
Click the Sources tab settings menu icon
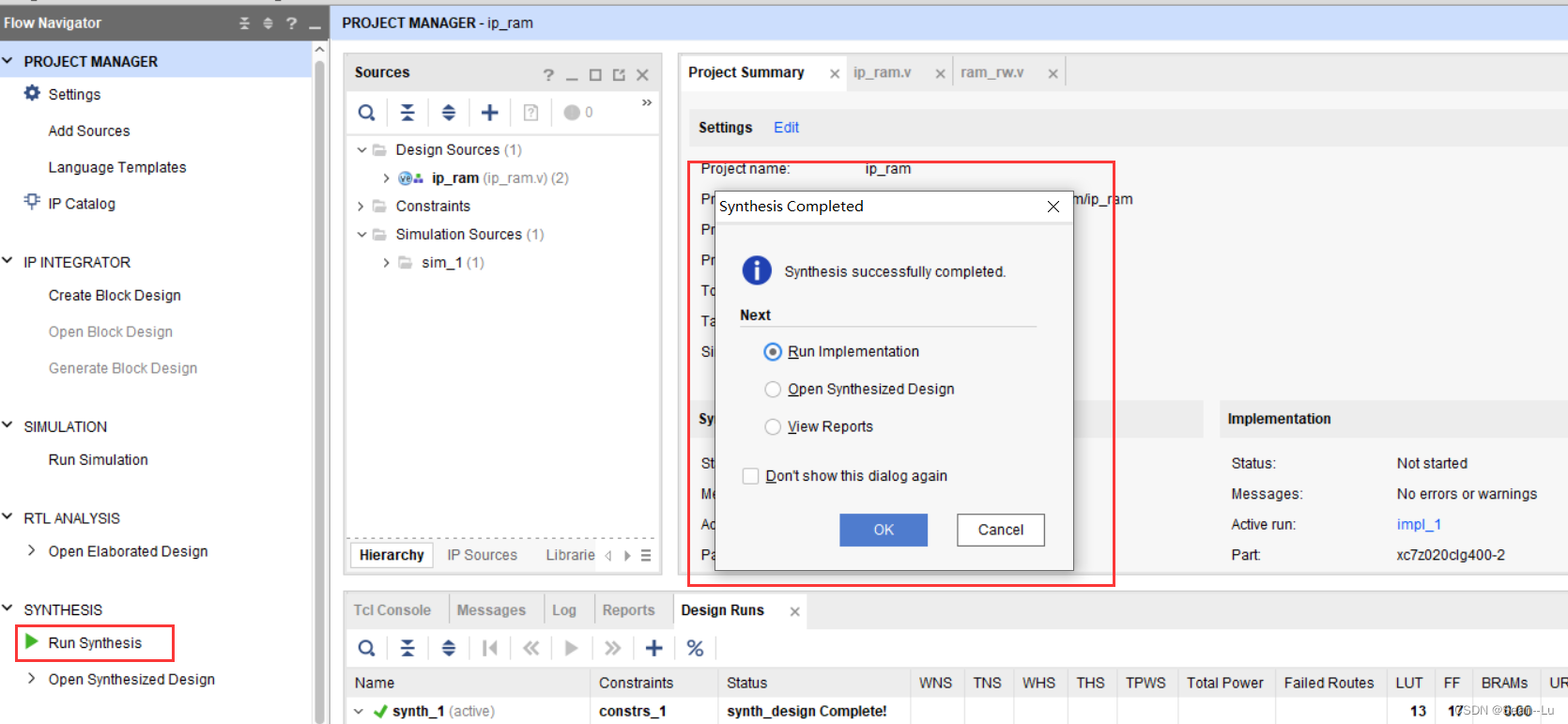tap(646, 555)
